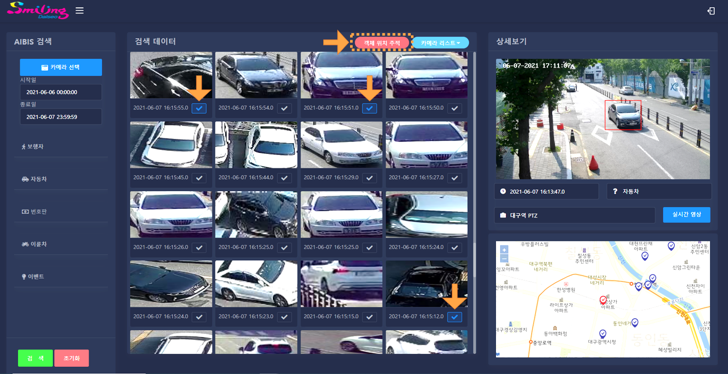728x374 pixels.
Task: Open white car thumbnail dated 16:15:45.0
Action: (x=171, y=145)
